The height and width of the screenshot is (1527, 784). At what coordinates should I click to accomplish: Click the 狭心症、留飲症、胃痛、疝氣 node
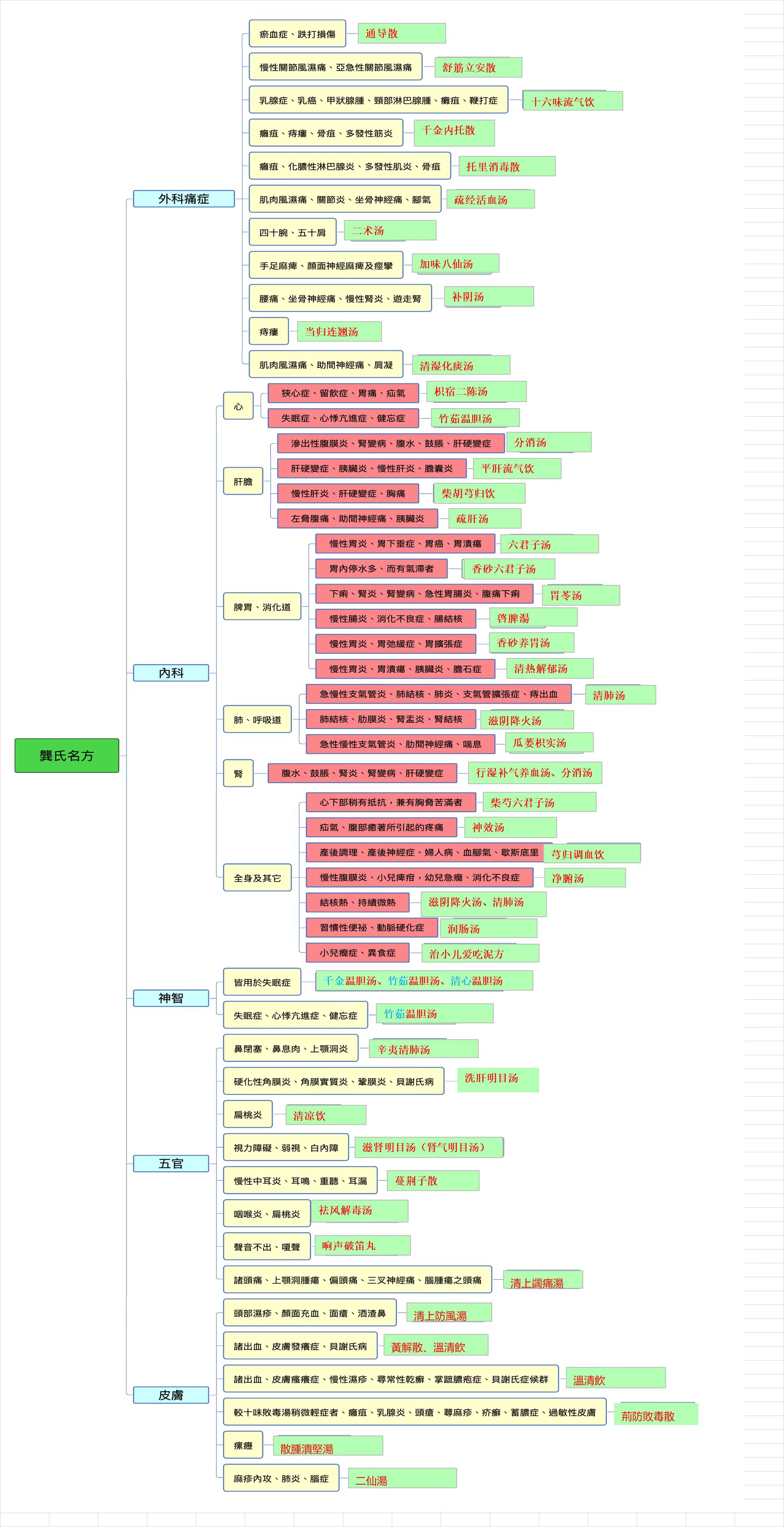tap(343, 392)
